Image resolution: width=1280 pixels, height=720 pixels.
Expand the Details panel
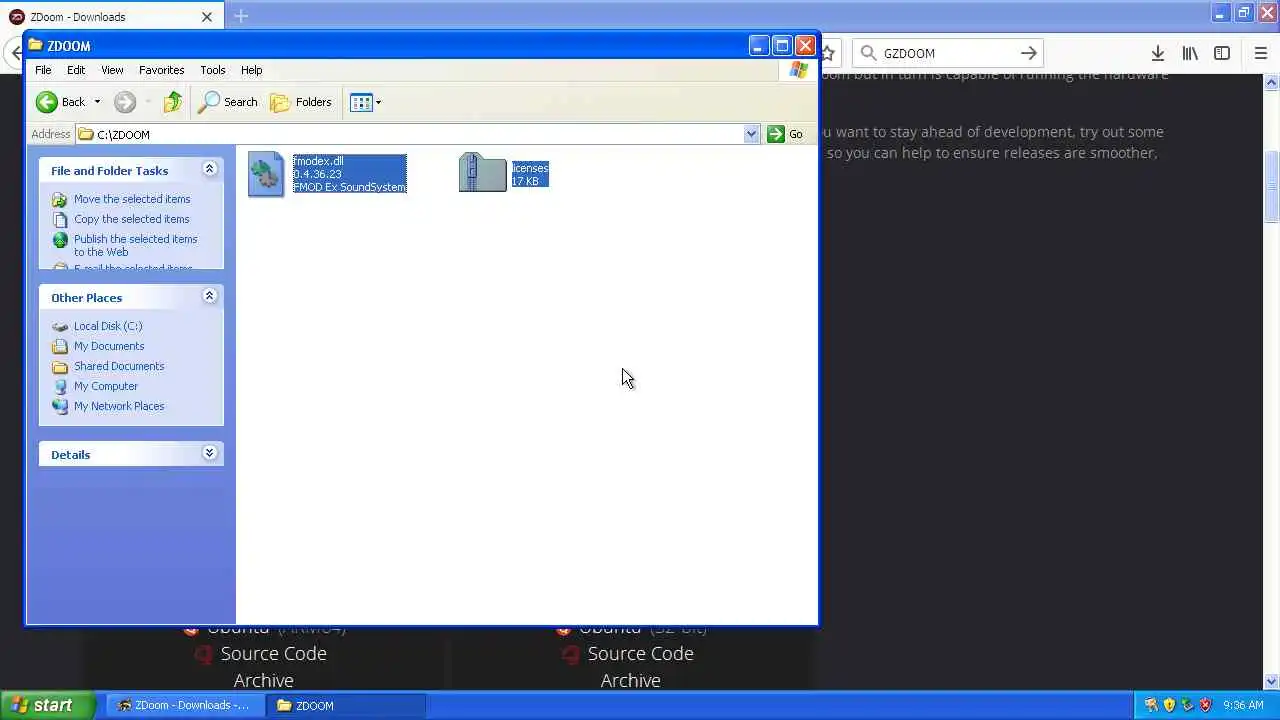pyautogui.click(x=209, y=453)
